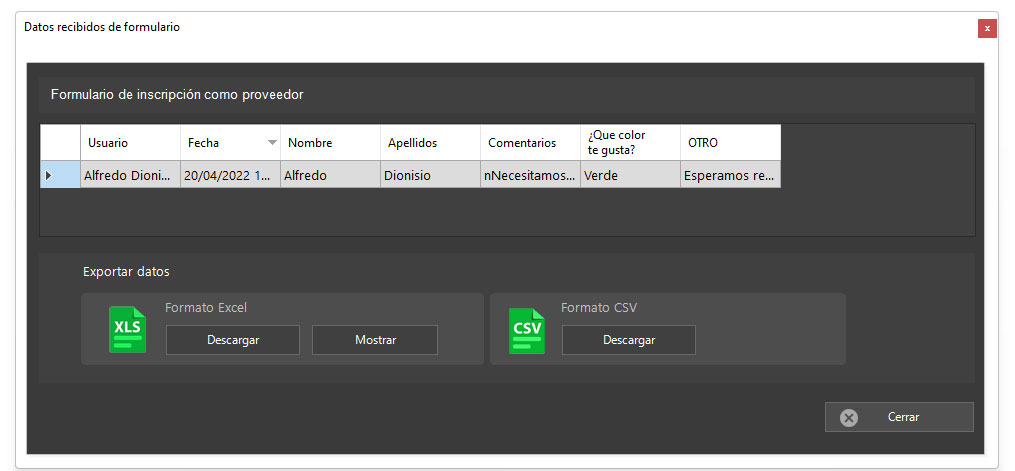This screenshot has width=1015, height=471.
Task: Click the 'Exportar datos' section label
Action: [x=126, y=272]
